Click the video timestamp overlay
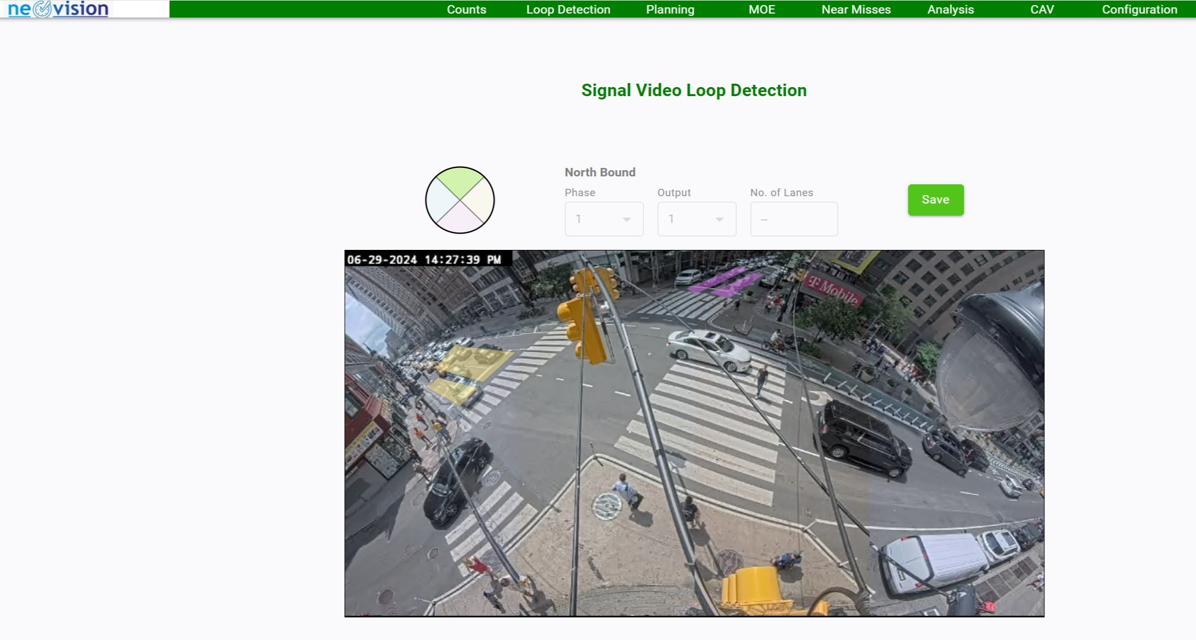 tap(425, 260)
